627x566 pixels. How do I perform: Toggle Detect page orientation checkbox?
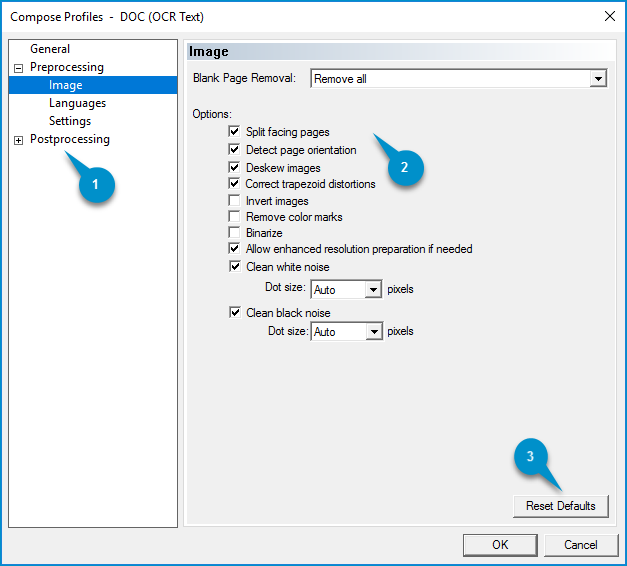click(234, 149)
